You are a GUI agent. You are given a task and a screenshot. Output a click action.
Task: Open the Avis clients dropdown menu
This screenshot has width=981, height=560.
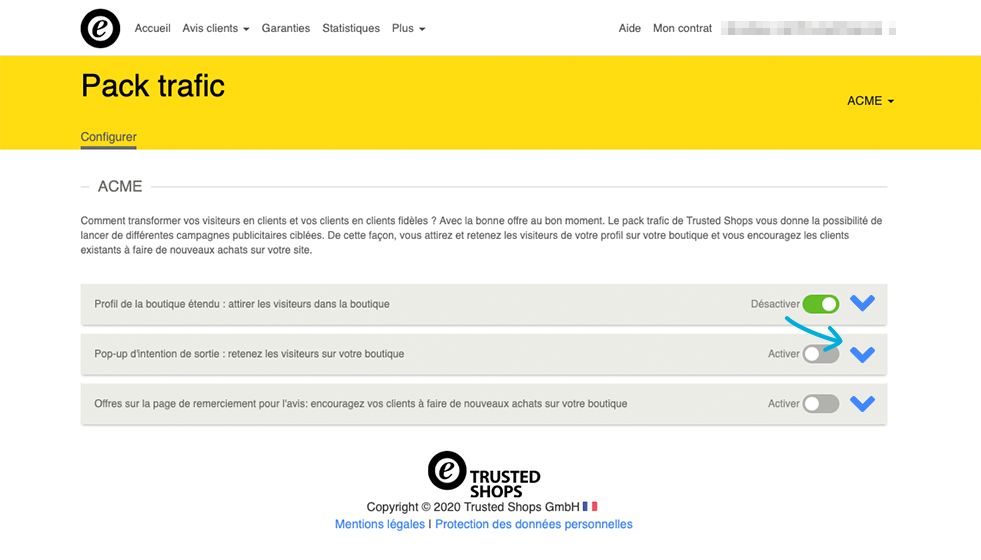[216, 28]
